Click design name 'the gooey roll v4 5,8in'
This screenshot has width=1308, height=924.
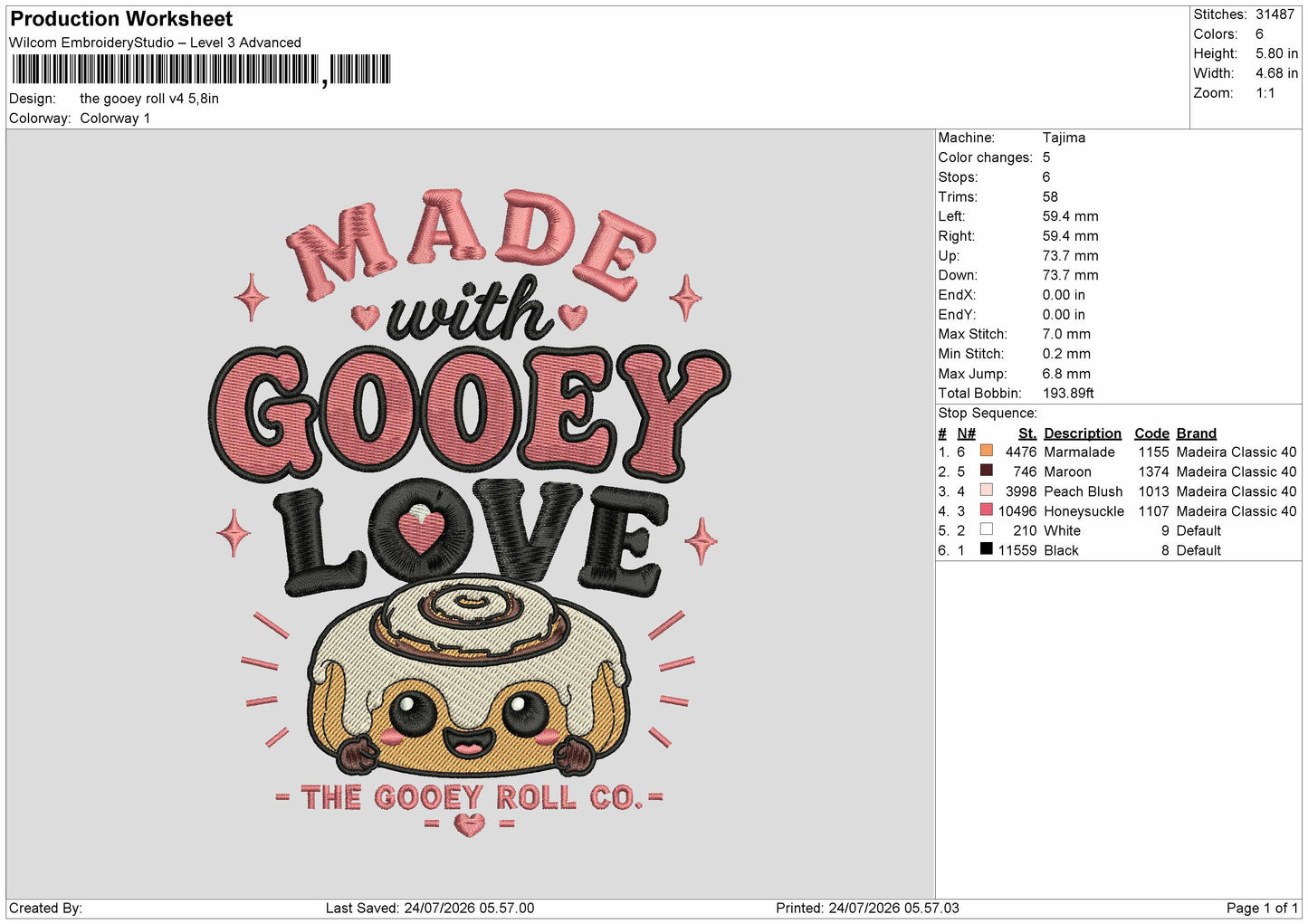coord(149,99)
